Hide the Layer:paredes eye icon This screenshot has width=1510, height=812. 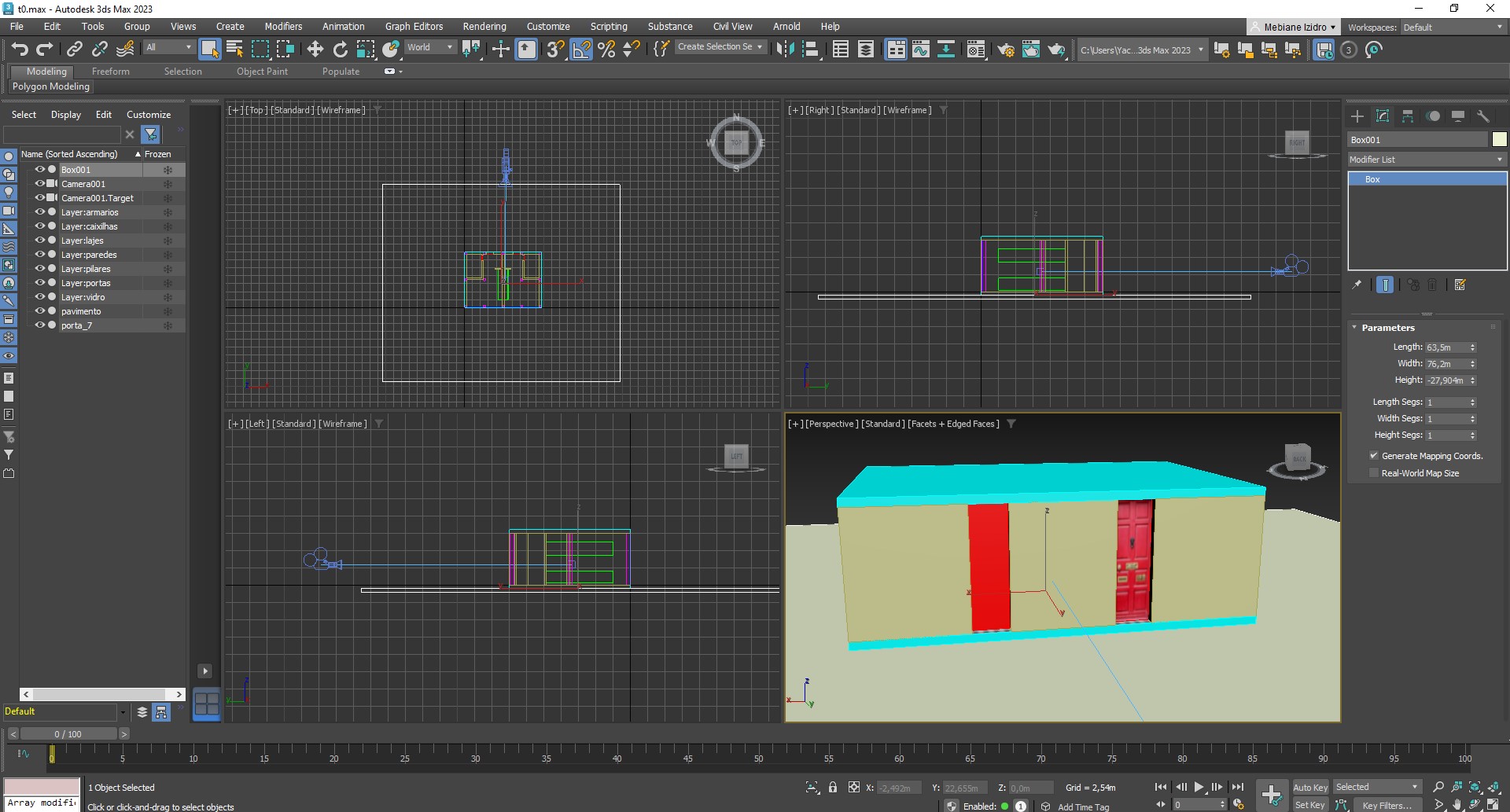[x=39, y=255]
